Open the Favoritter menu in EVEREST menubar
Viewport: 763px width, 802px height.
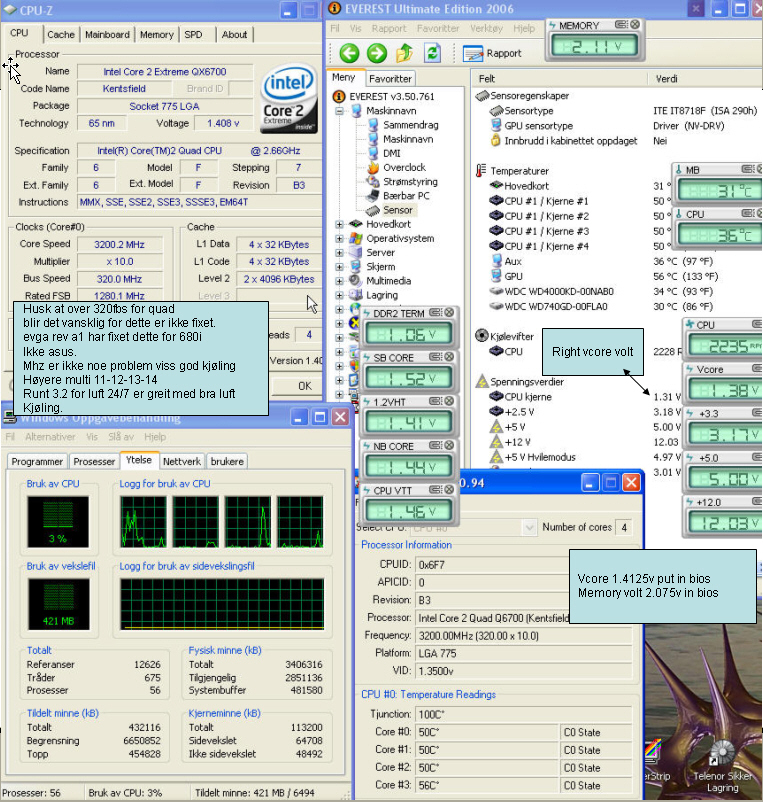click(x=438, y=29)
